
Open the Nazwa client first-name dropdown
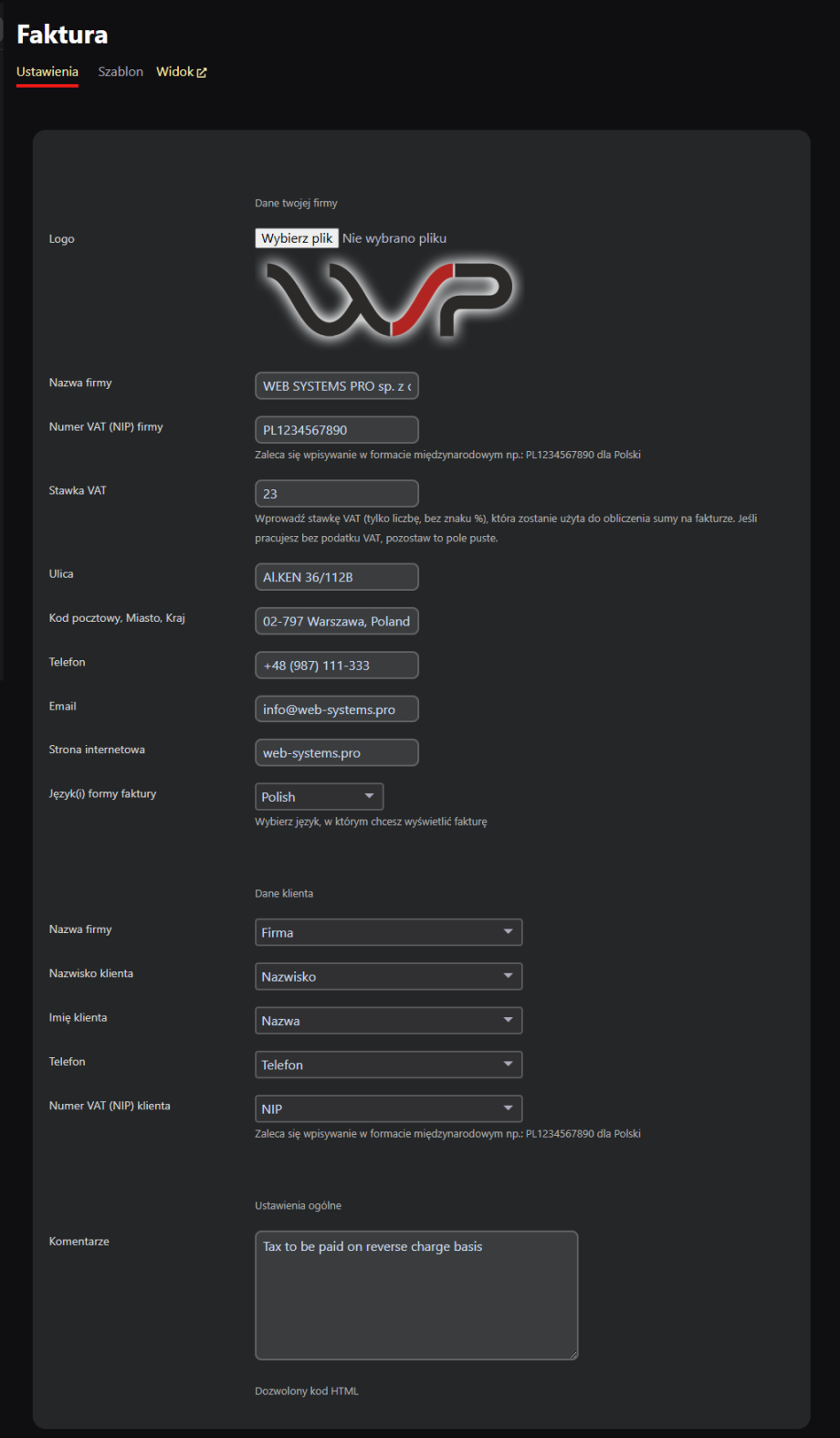pos(388,1021)
